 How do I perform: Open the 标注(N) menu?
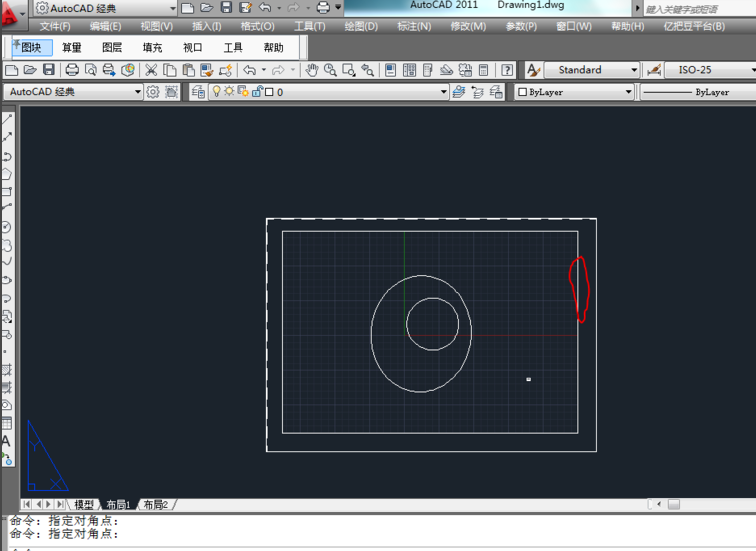coord(414,27)
